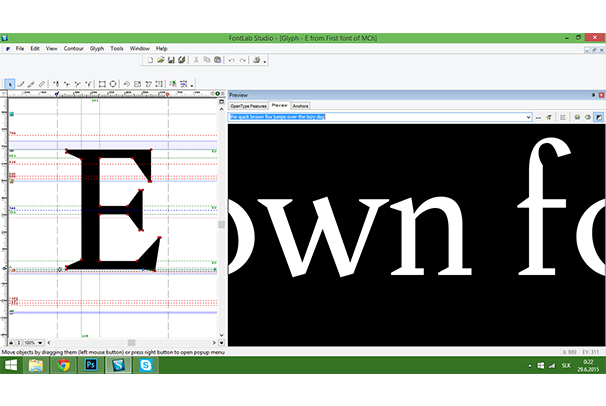Open file using the folder icon

tap(160, 60)
